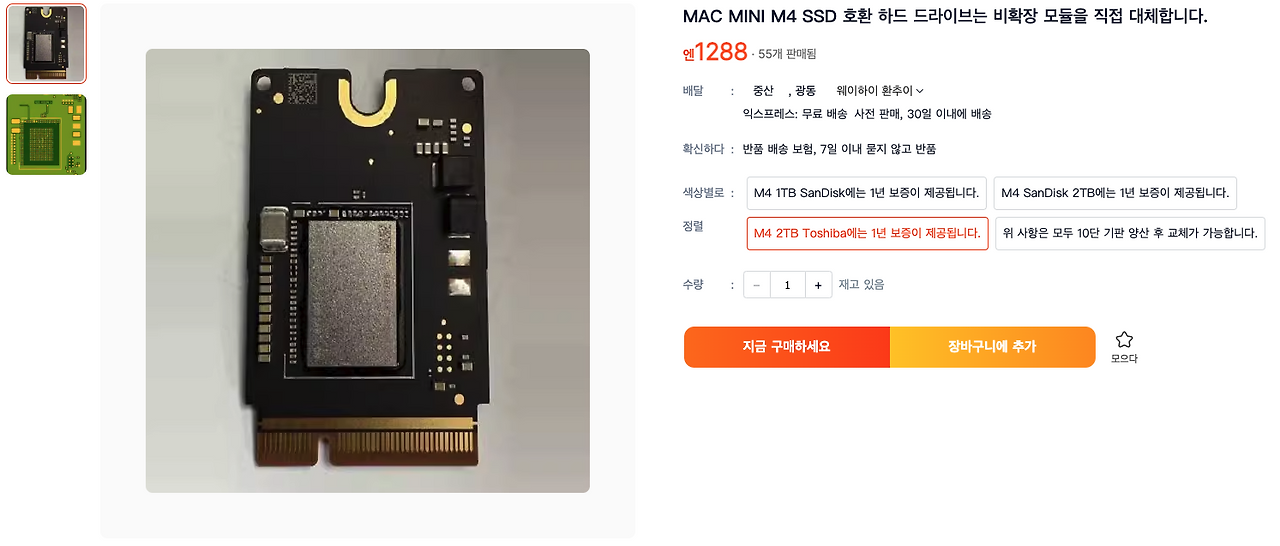This screenshot has height=546, width=1280.
Task: Decrease quantity with the minus button
Action: click(756, 285)
